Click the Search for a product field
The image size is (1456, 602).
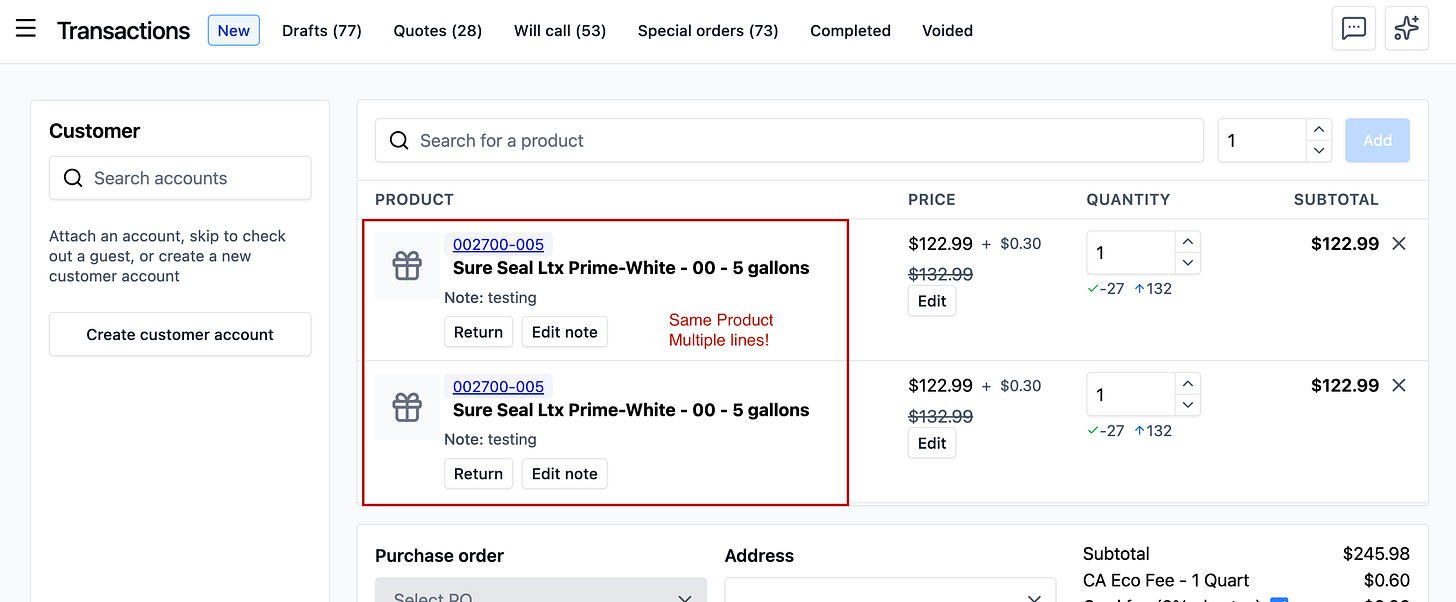pyautogui.click(x=790, y=141)
